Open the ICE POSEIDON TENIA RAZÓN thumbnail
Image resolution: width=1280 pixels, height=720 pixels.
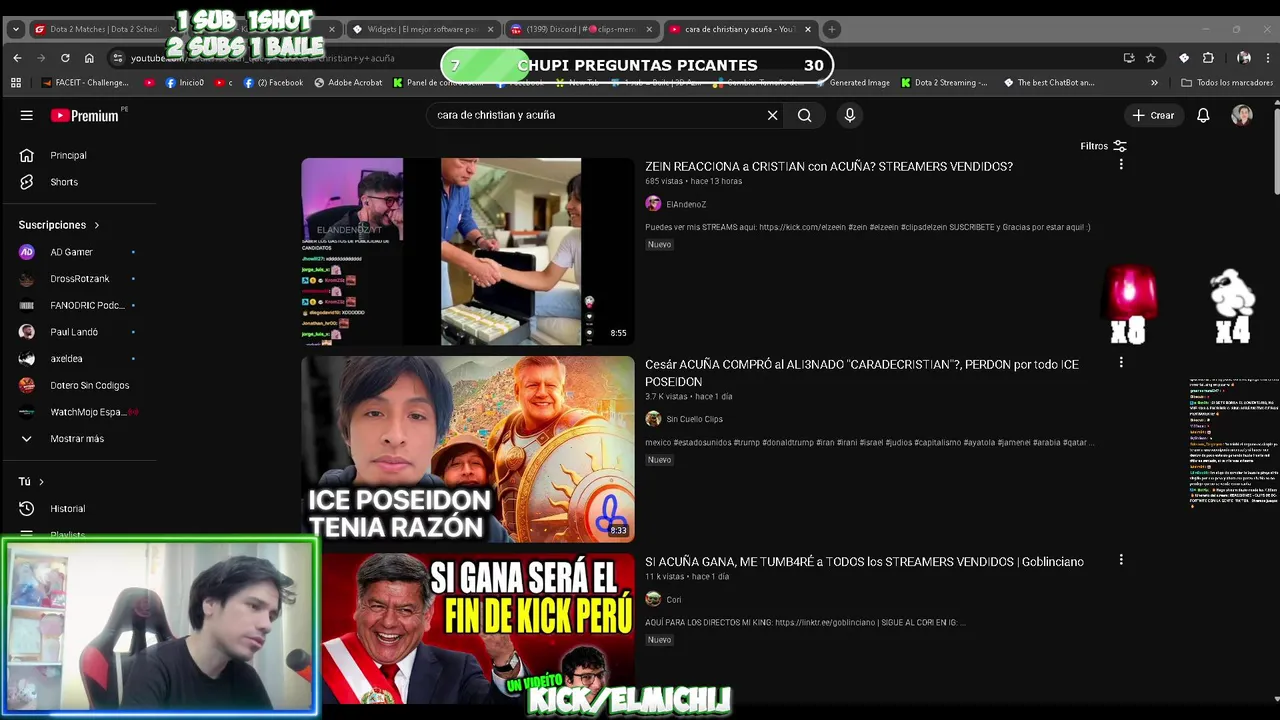tap(468, 449)
